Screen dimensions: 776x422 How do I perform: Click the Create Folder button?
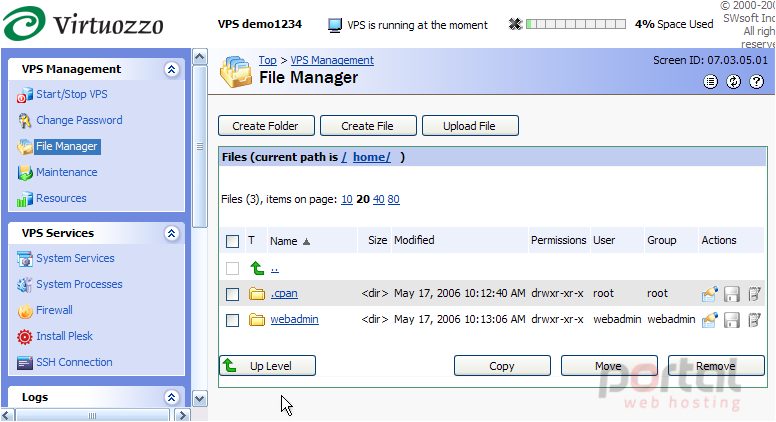(266, 126)
